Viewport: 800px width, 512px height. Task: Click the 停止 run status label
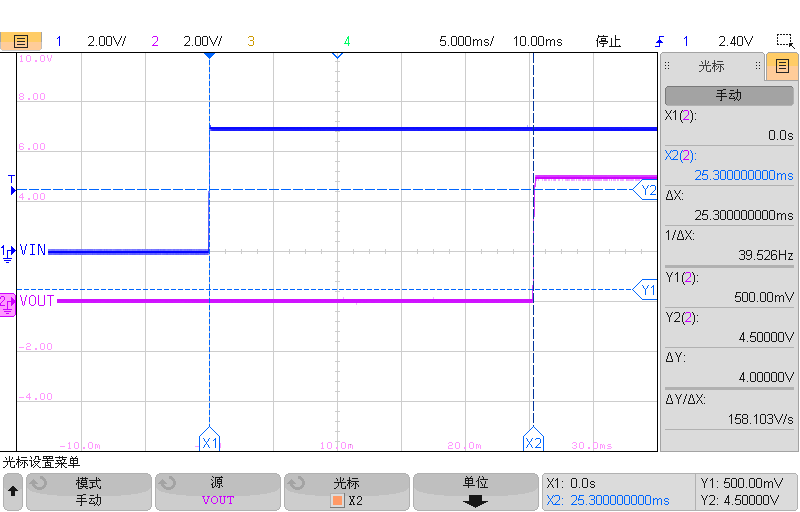click(x=608, y=41)
